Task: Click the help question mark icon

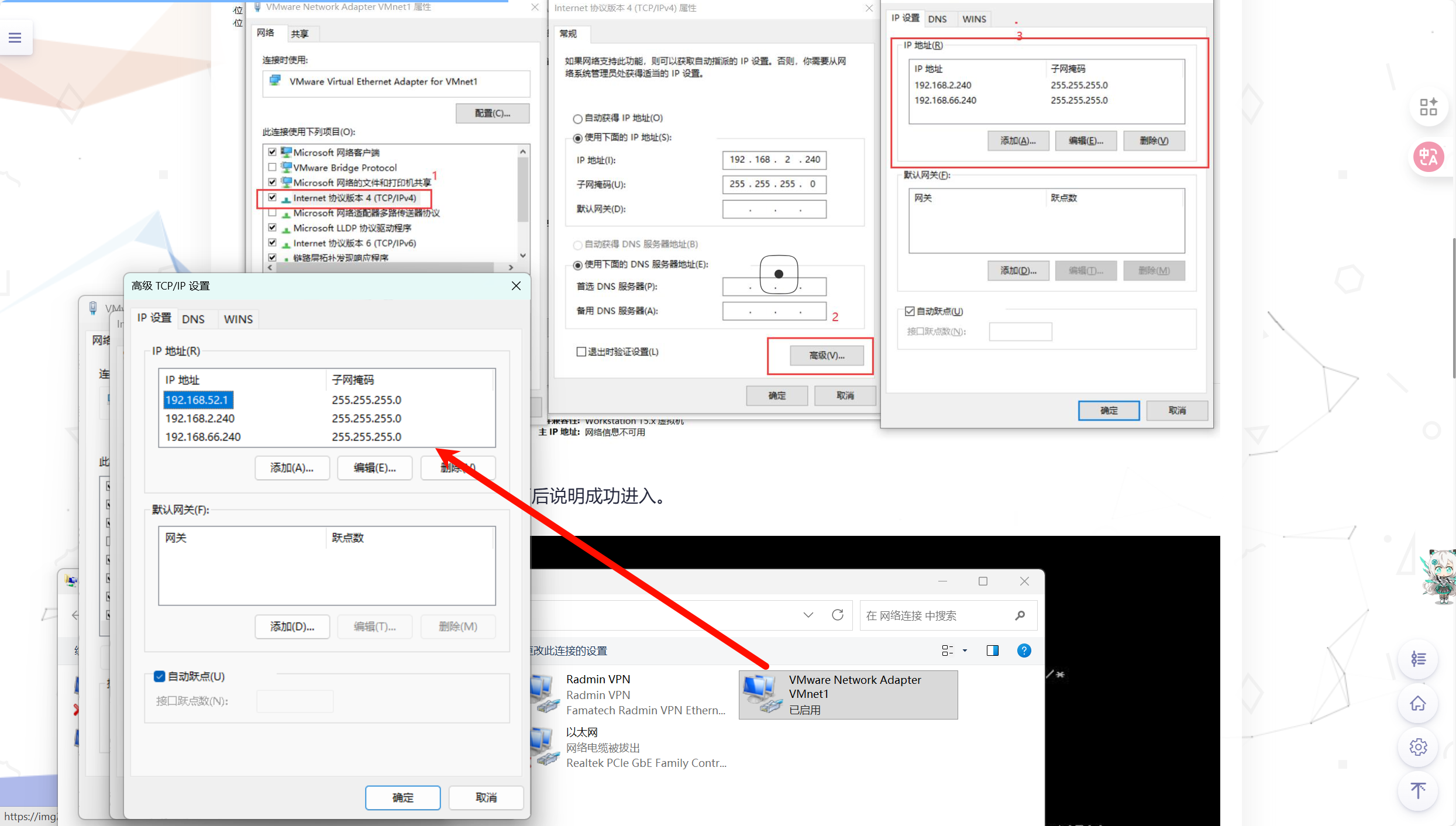Action: coord(1024,651)
